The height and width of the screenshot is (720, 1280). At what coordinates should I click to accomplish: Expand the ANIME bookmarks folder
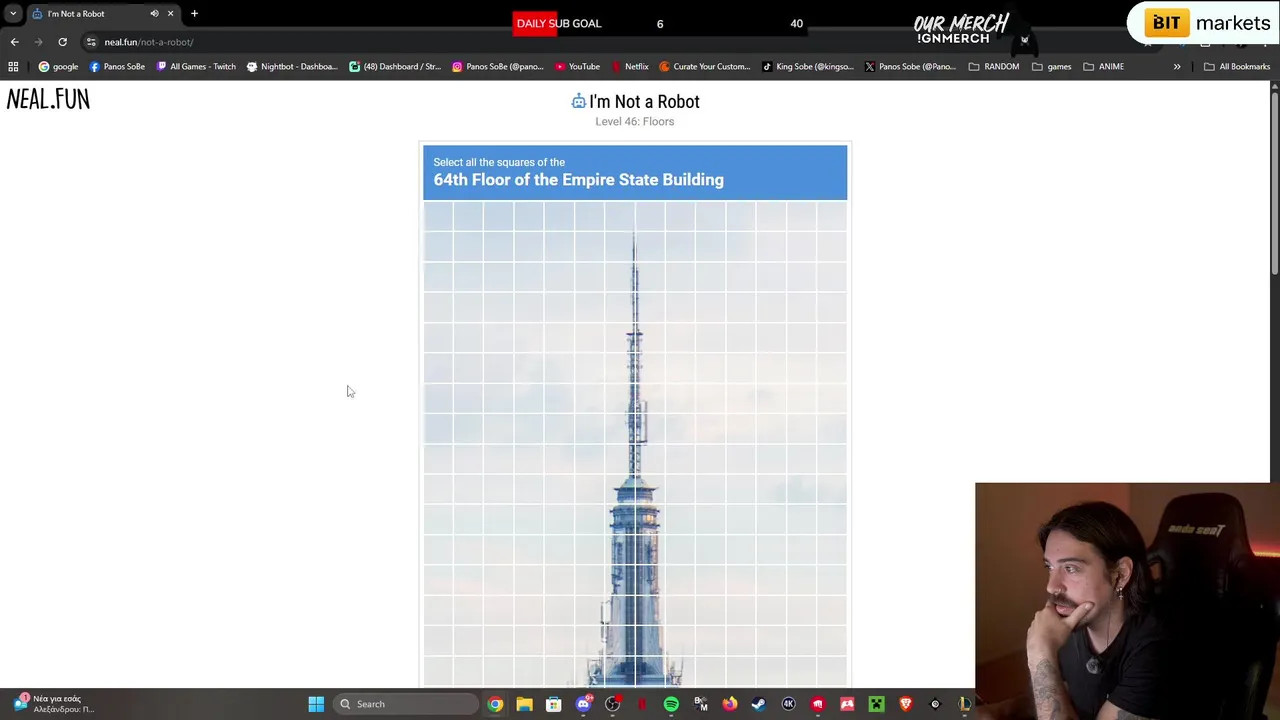[x=1104, y=67]
